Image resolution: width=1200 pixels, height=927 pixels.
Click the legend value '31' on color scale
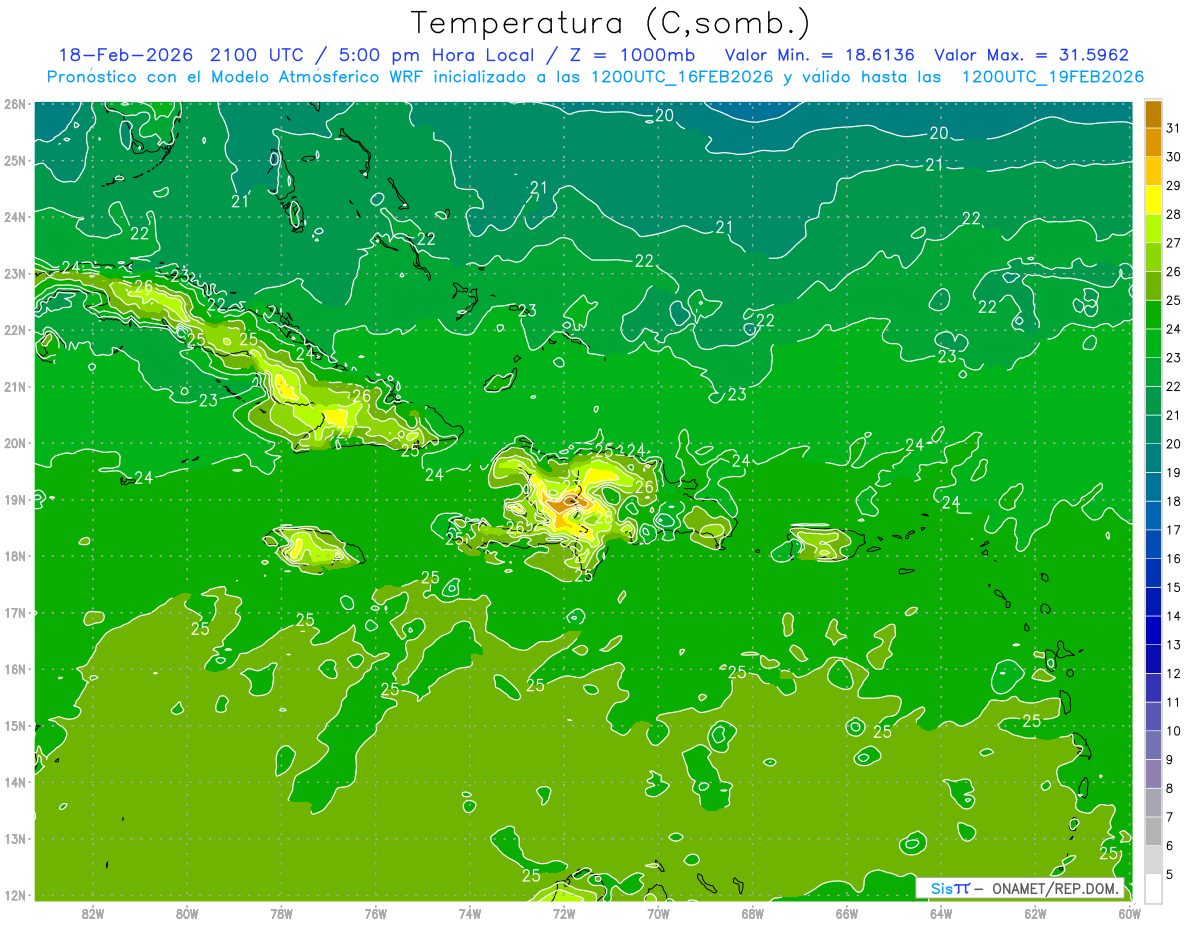coord(1173,128)
